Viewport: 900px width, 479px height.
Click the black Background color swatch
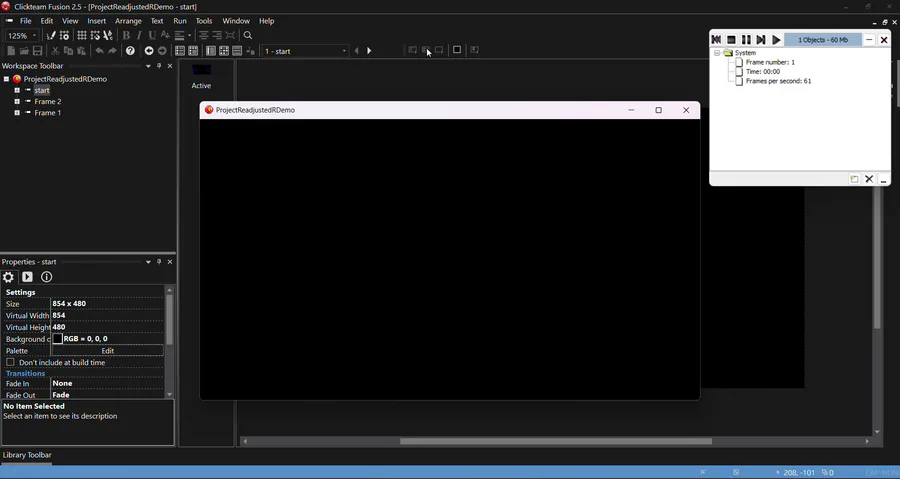pos(57,339)
